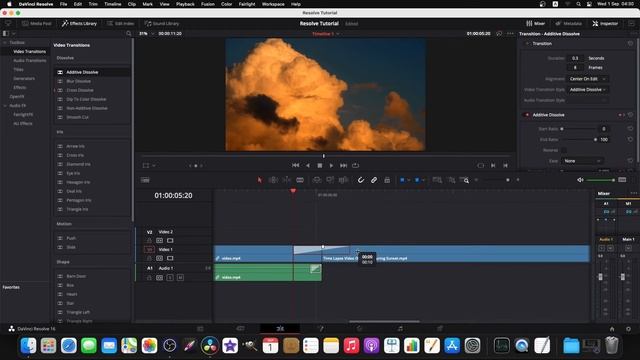Toggle the Mixer panel button
Viewport: 640px width, 360px height.
[536, 24]
